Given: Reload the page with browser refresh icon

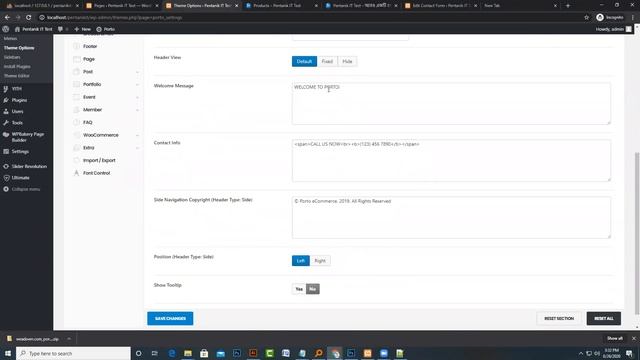Looking at the screenshot, I should (x=29, y=18).
